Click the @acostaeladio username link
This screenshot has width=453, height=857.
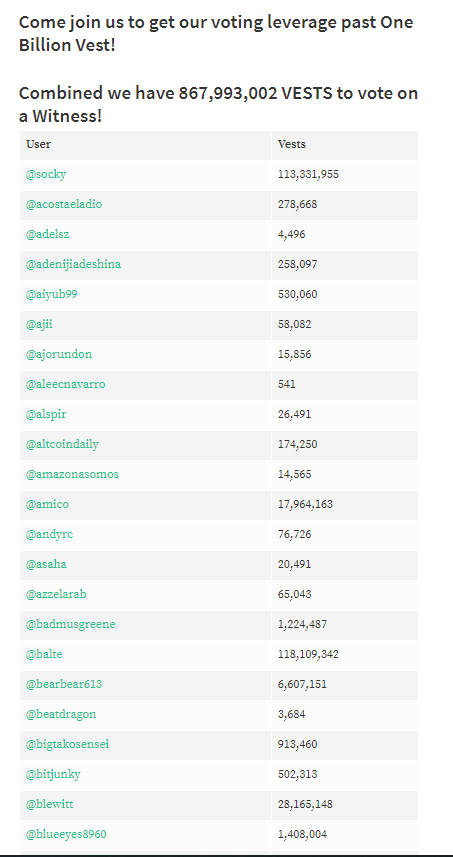(x=64, y=204)
